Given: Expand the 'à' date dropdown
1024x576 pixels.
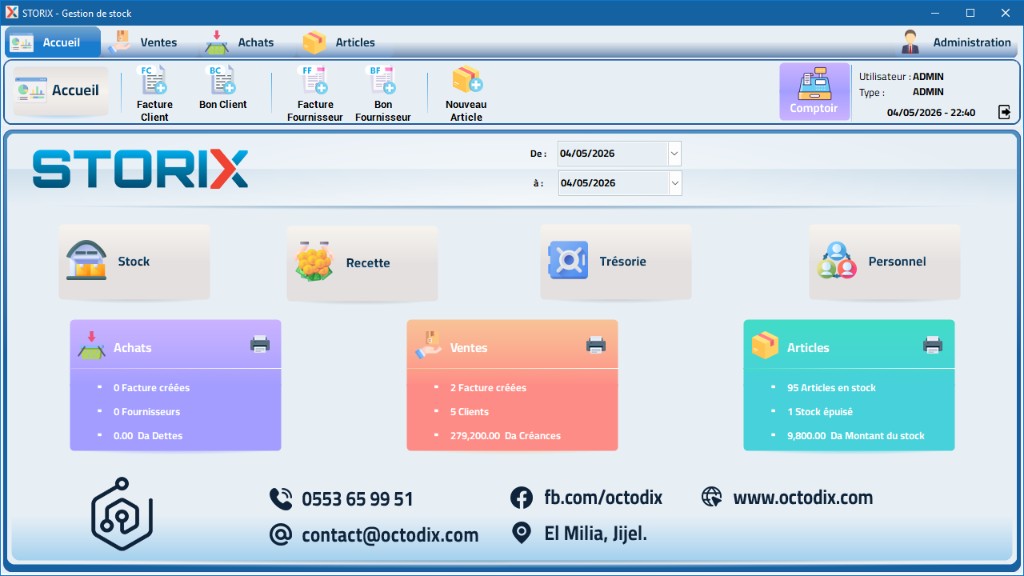Looking at the screenshot, I should [x=675, y=184].
